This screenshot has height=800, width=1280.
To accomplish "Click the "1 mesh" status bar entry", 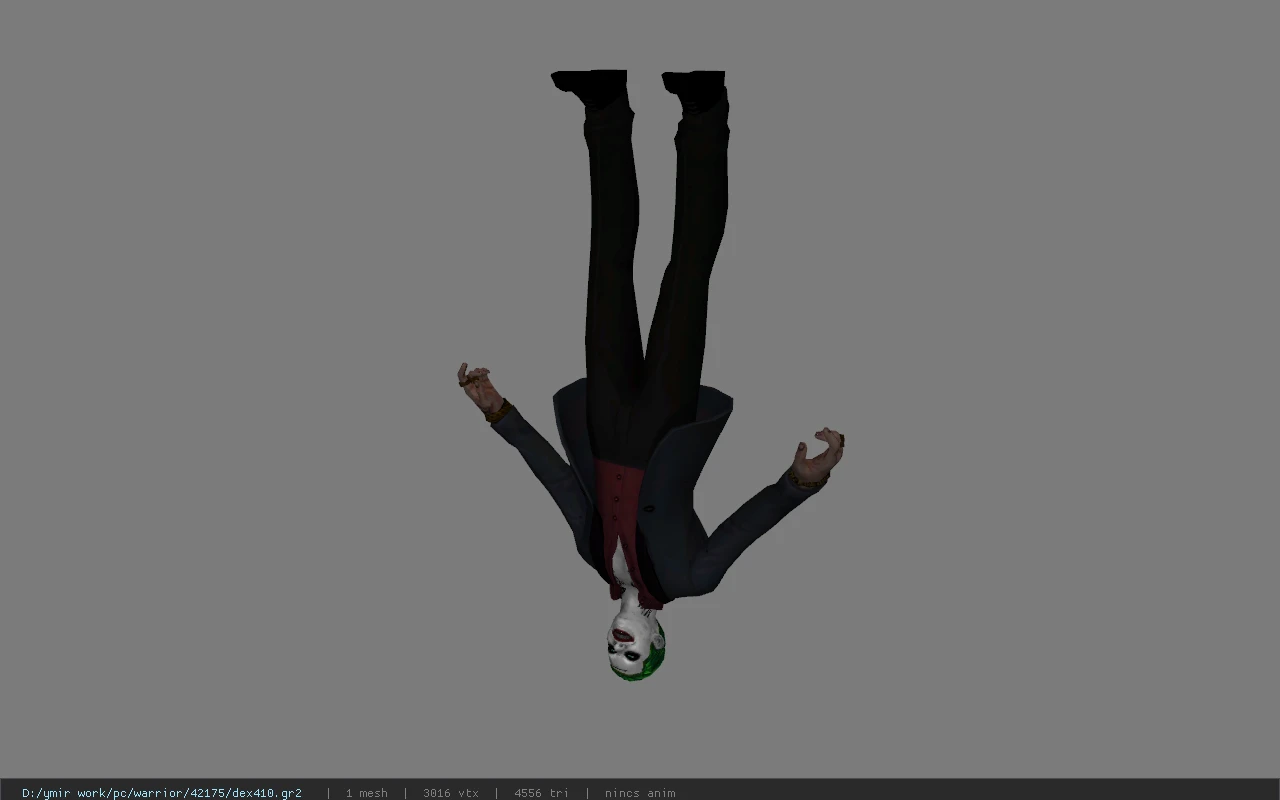I will (367, 793).
